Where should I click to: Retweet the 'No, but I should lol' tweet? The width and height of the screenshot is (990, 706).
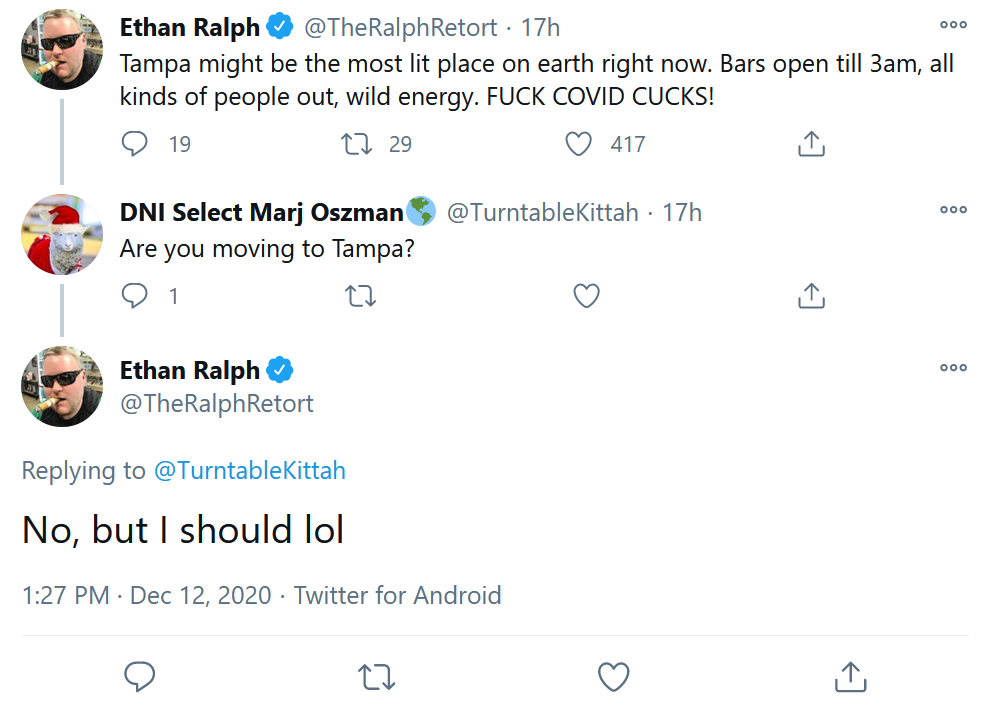point(376,677)
